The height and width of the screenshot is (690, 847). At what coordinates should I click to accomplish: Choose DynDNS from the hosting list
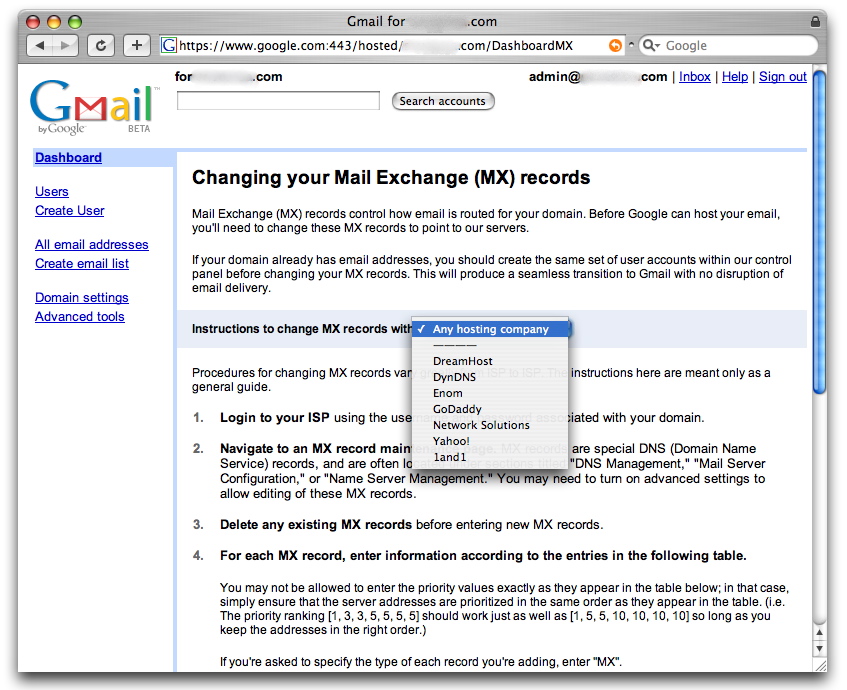(x=490, y=377)
